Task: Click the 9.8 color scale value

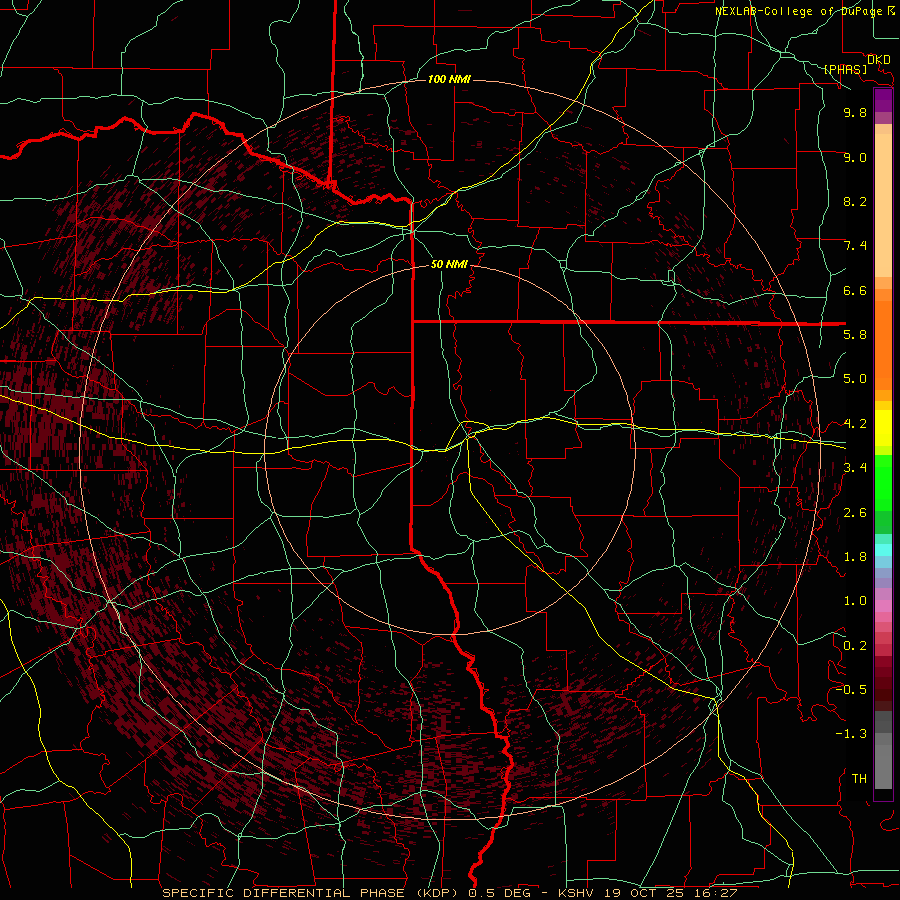Action: click(855, 112)
